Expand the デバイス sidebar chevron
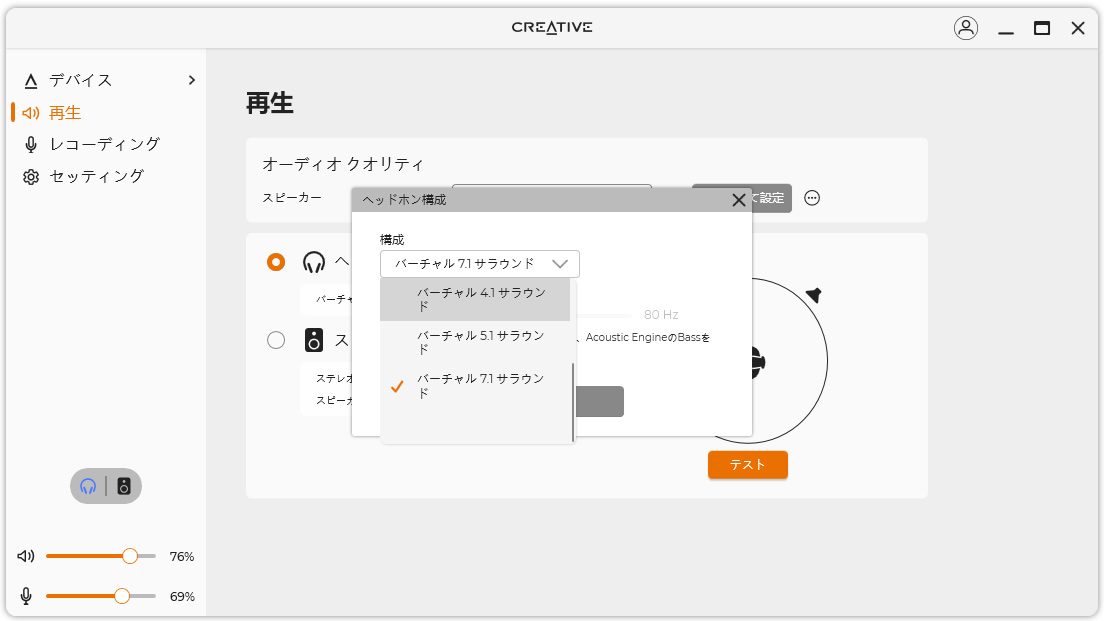 pyautogui.click(x=192, y=80)
